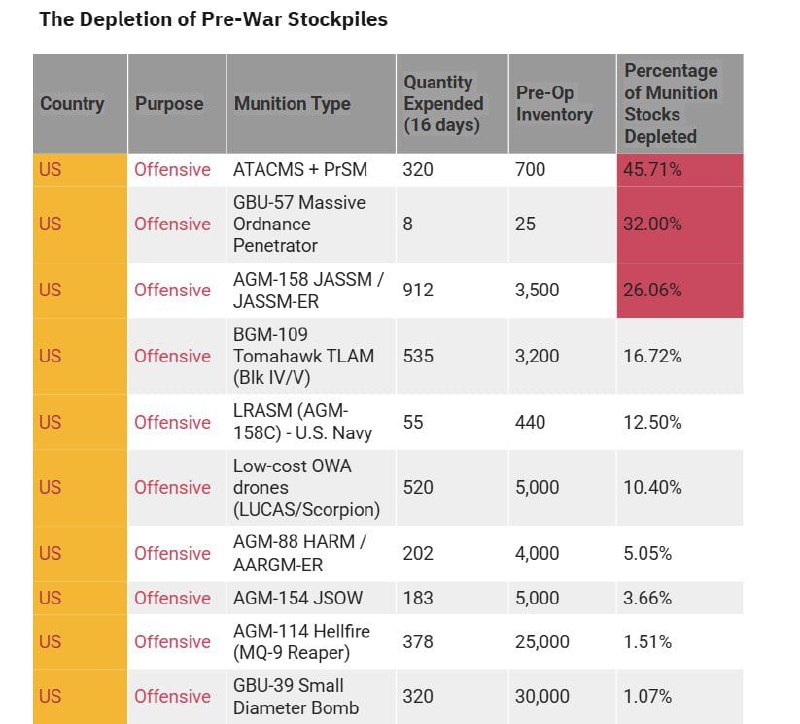This screenshot has height=724, width=800.
Task: Click the red 45.71% depletion cell
Action: click(x=679, y=170)
